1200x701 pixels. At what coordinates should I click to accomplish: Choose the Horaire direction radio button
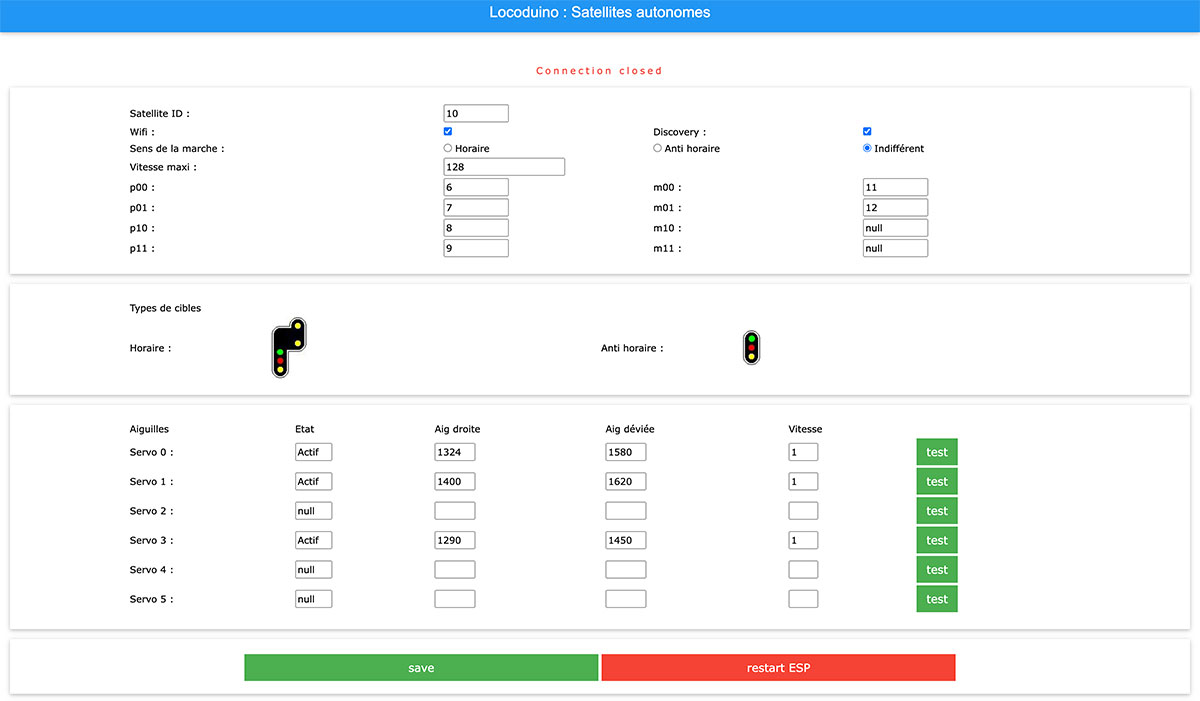[x=448, y=148]
